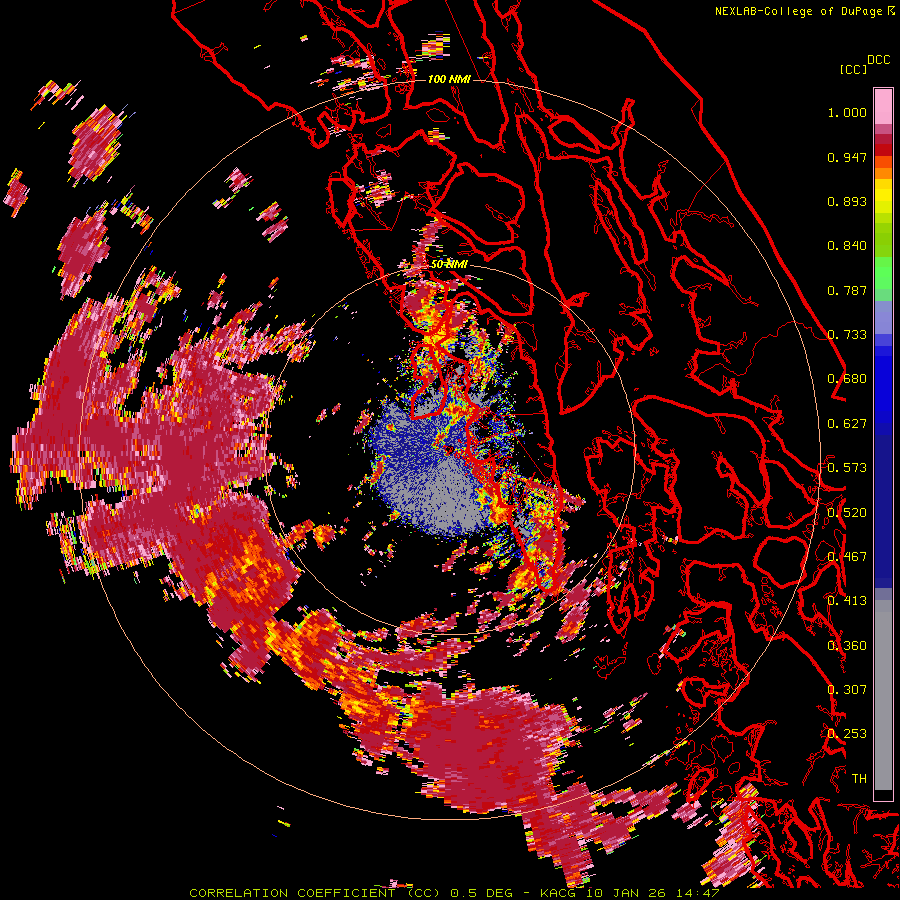Click the TH label on the color scale
The height and width of the screenshot is (900, 900).
859,779
